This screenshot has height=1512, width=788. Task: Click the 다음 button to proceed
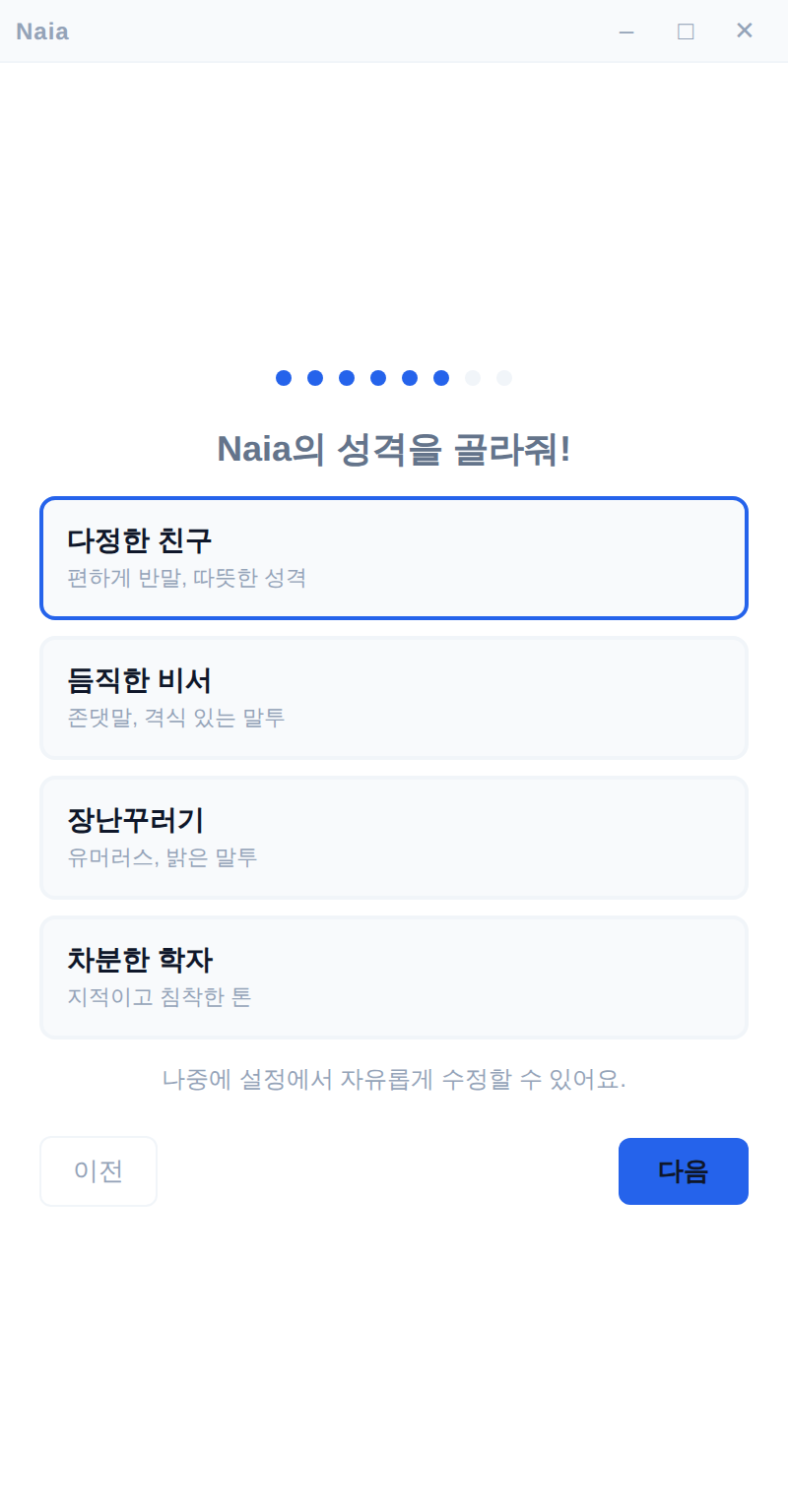click(683, 1171)
